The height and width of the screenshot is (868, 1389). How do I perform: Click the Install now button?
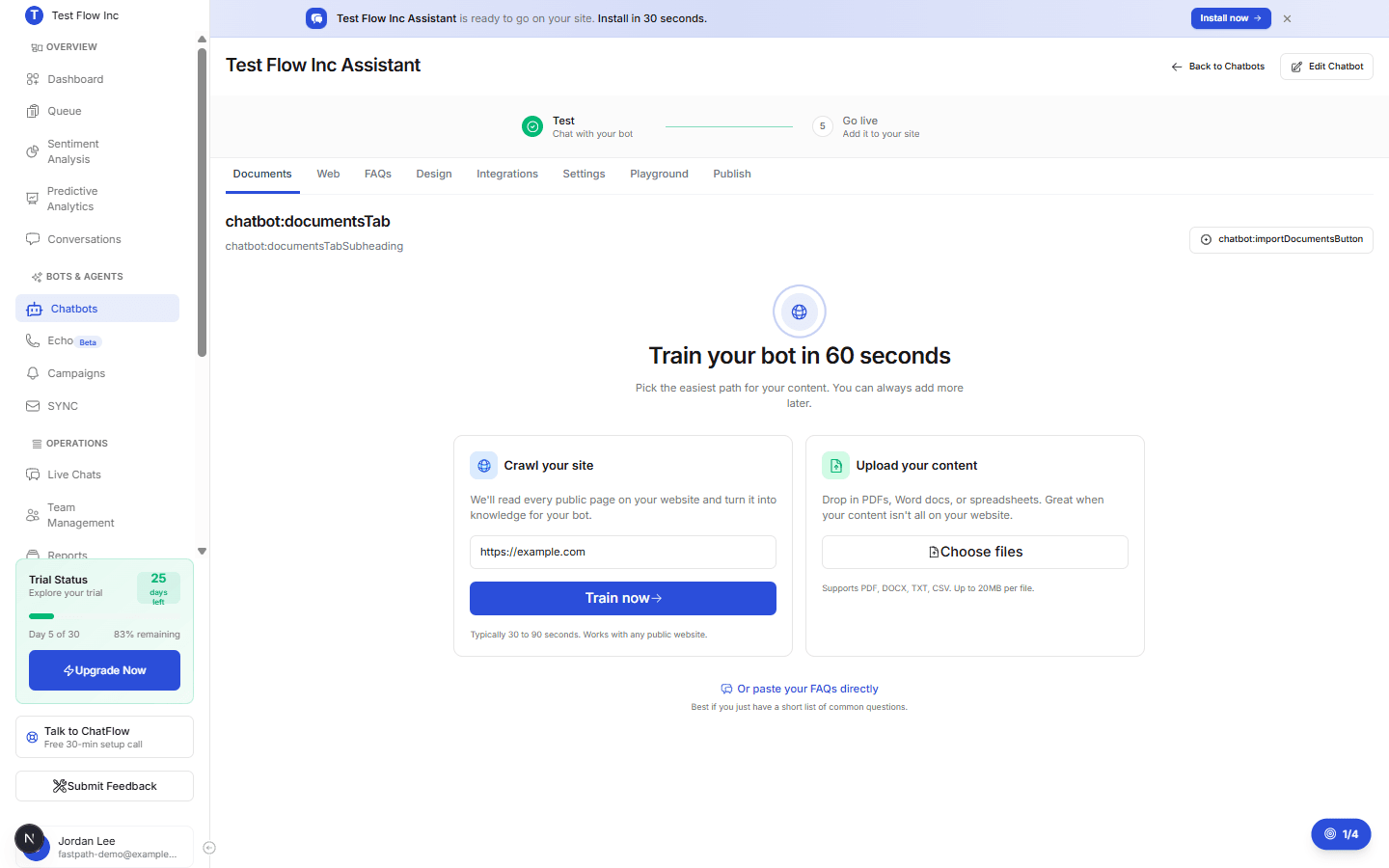[x=1231, y=18]
